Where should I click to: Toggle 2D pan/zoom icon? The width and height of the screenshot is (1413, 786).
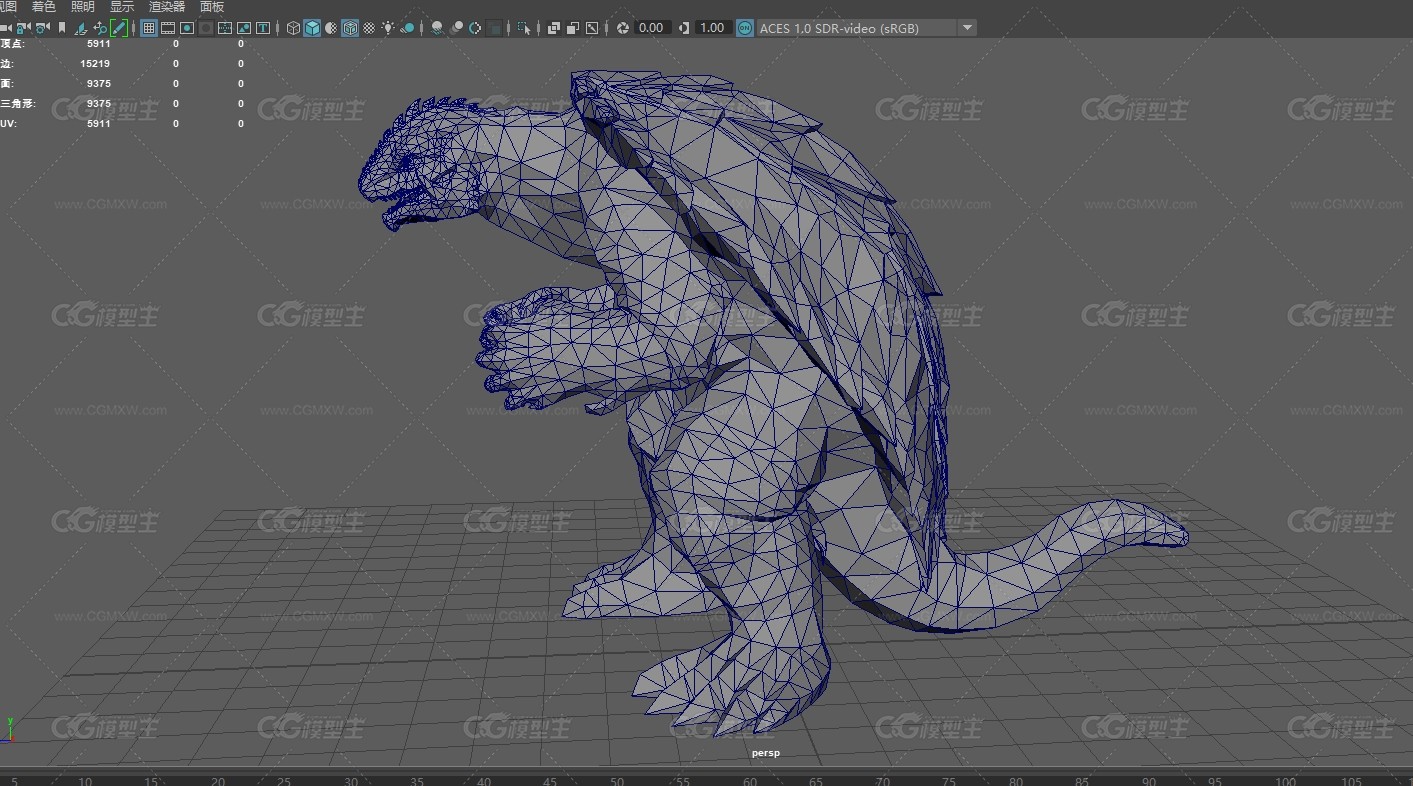(x=100, y=28)
